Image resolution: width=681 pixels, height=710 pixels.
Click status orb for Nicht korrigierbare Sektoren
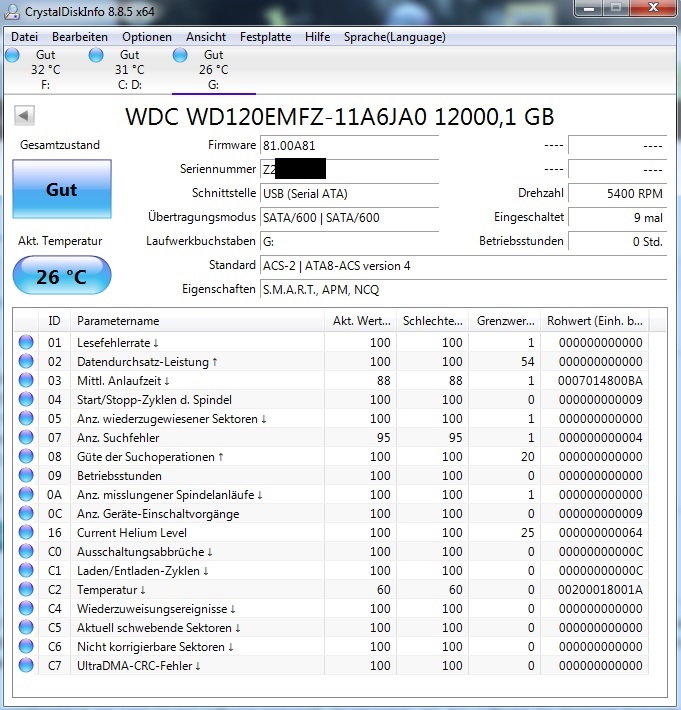click(x=26, y=647)
